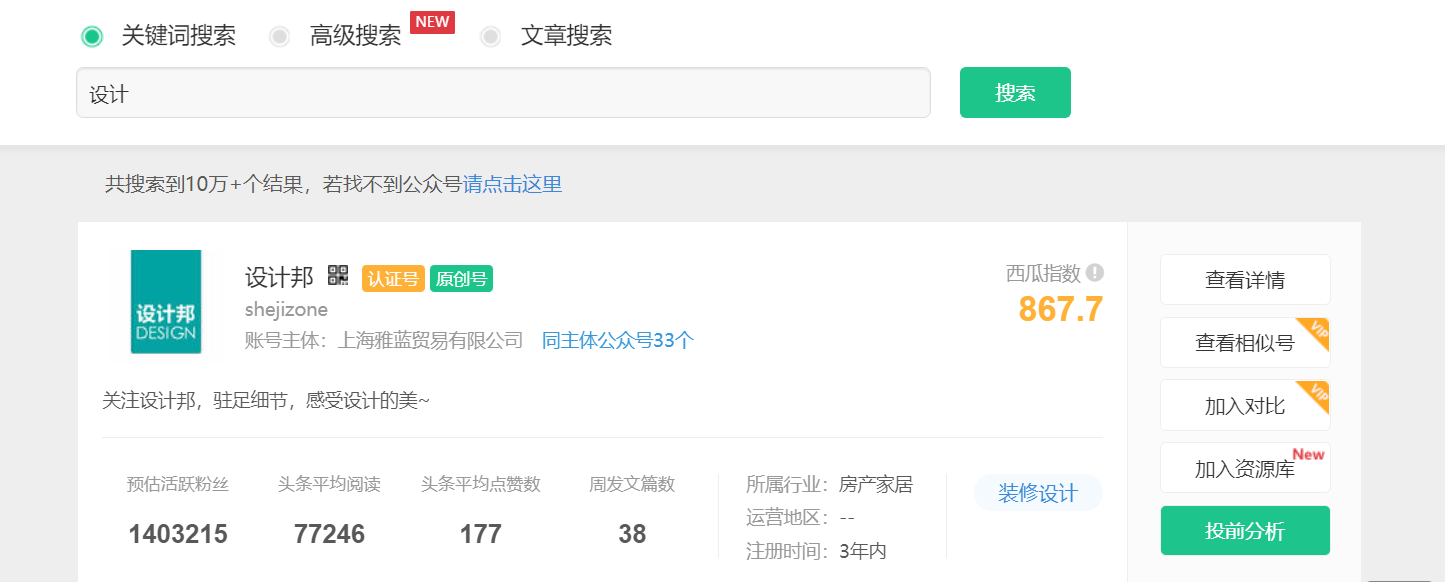Image resolution: width=1445 pixels, height=582 pixels.
Task: Open the 请点击这里 link
Action: (x=512, y=184)
